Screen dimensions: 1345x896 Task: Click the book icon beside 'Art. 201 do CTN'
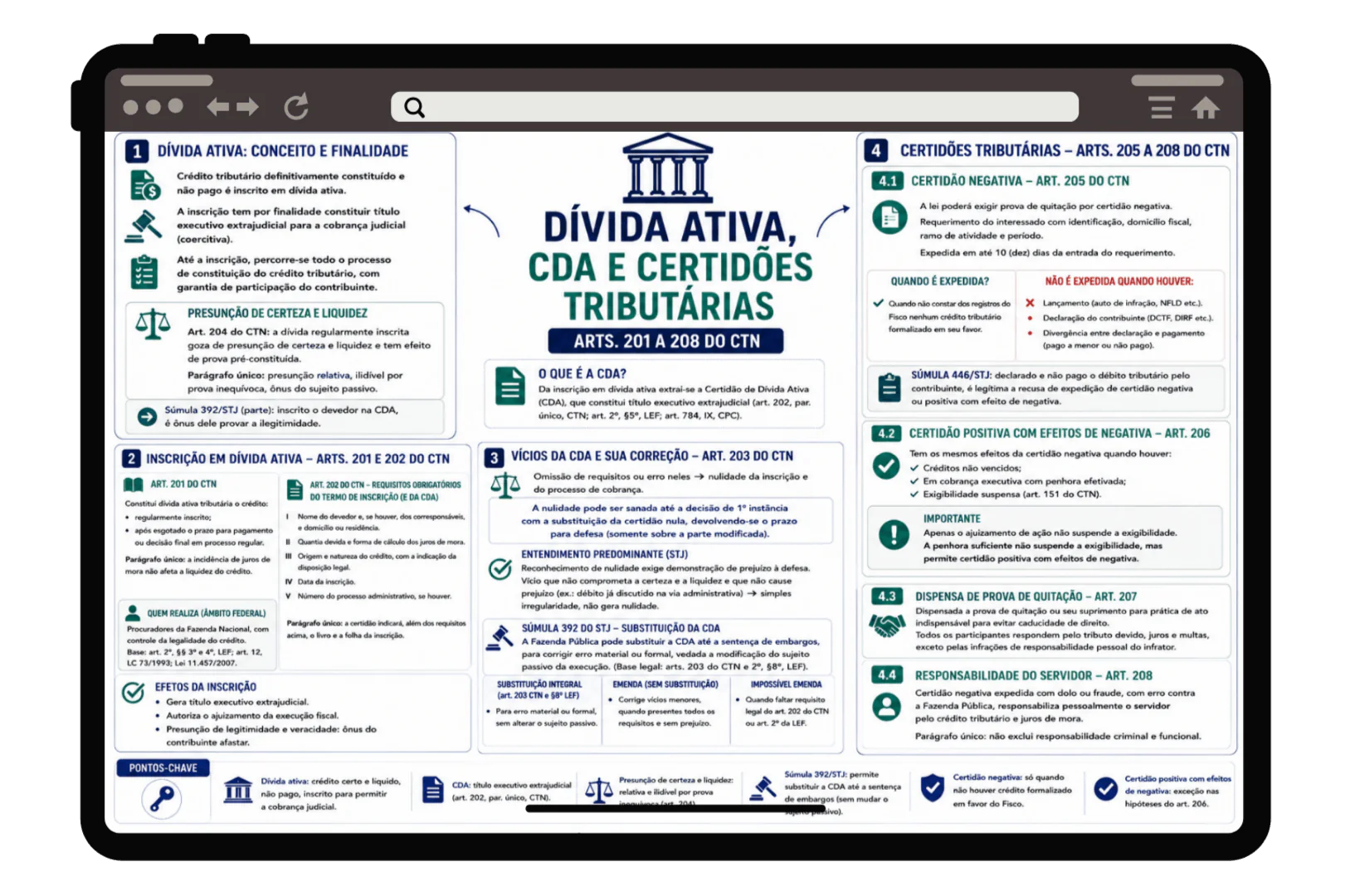coord(133,485)
